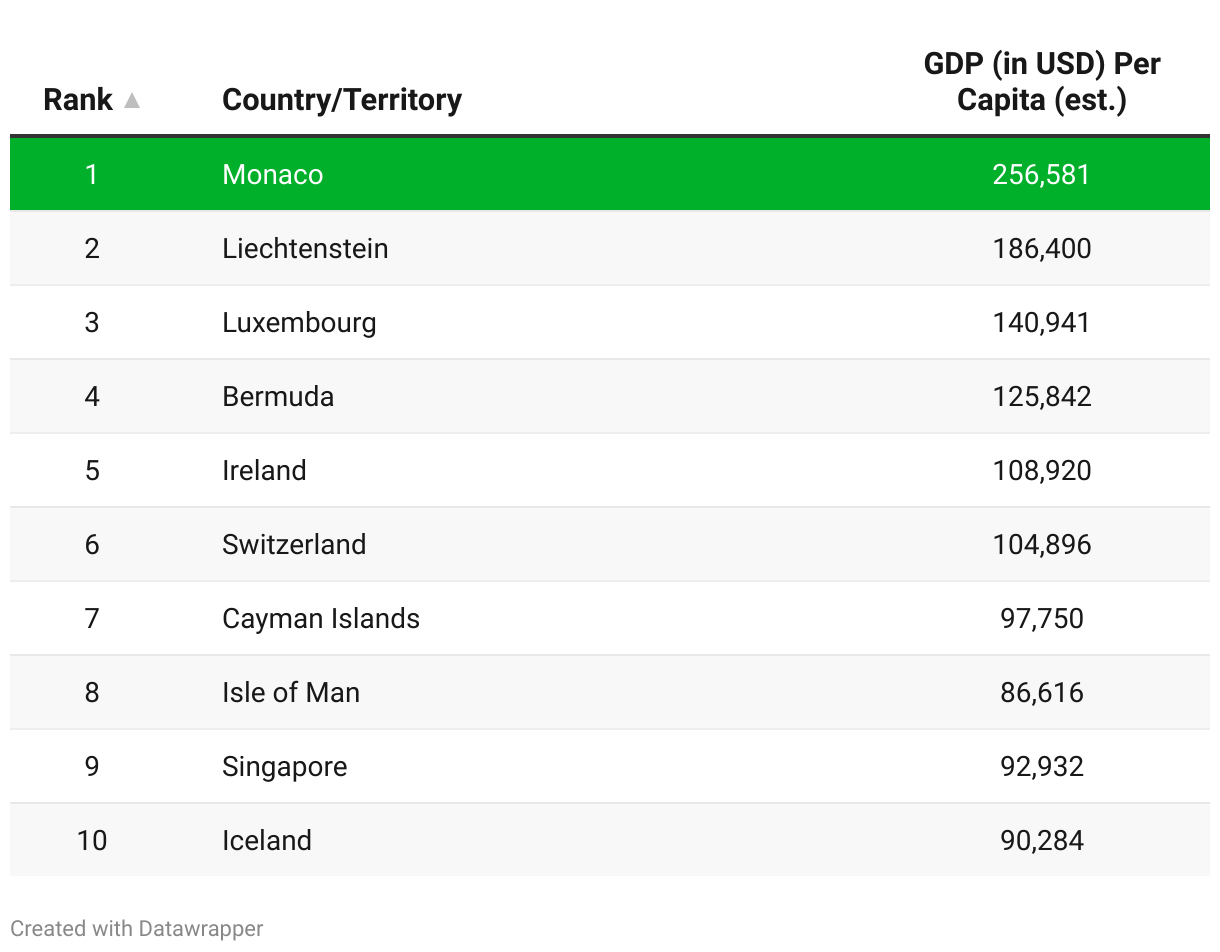Sort by the Rank column header
This screenshot has height=952, width=1220.
coord(78,100)
